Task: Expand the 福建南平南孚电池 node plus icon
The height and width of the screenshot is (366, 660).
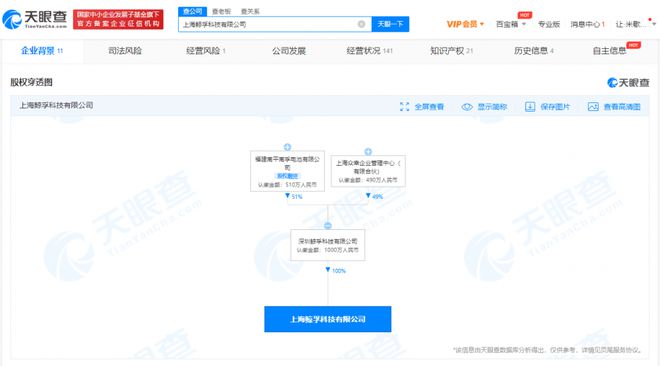Action: tap(287, 147)
